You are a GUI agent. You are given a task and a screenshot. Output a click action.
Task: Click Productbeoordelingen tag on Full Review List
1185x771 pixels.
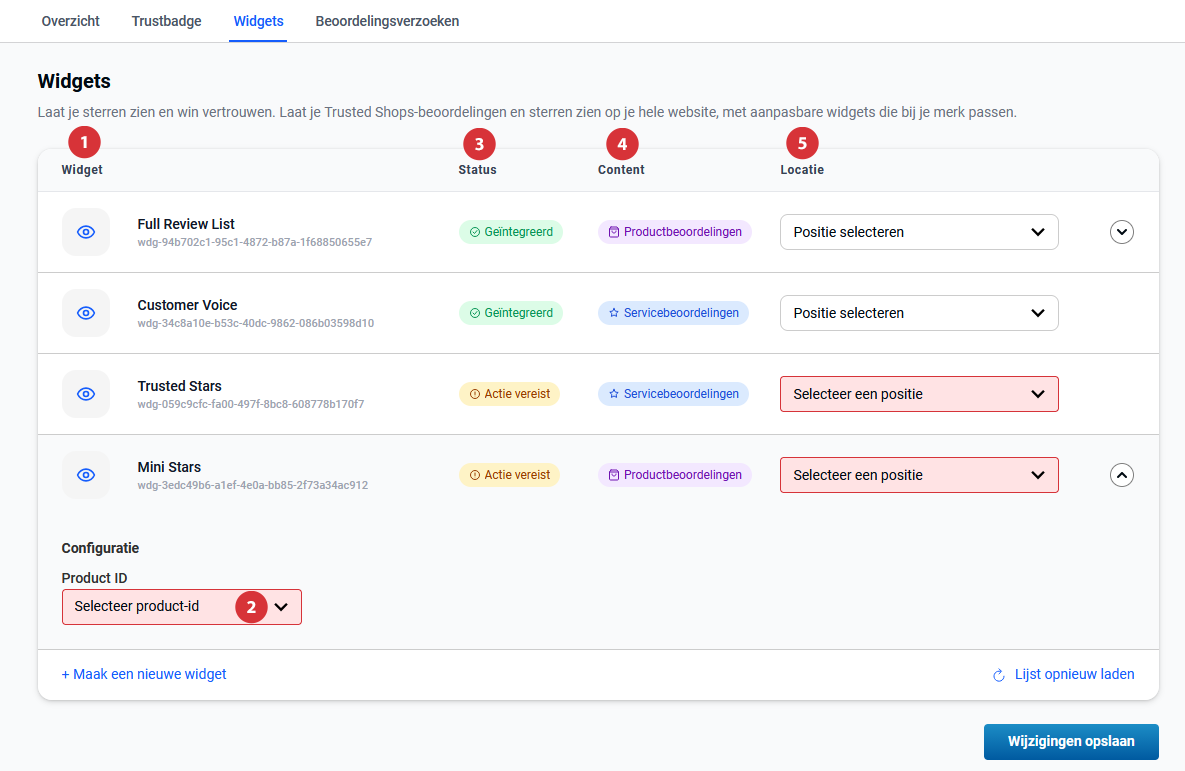(675, 232)
